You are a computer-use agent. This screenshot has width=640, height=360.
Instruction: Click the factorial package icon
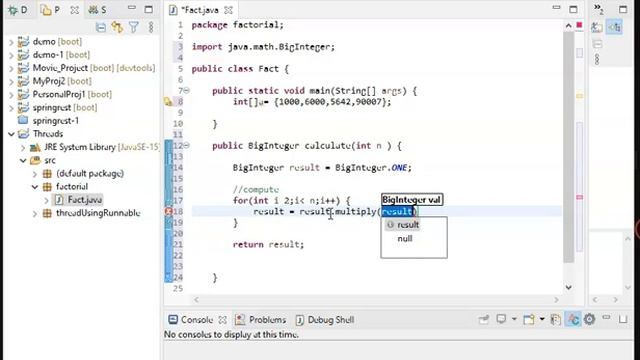47,187
